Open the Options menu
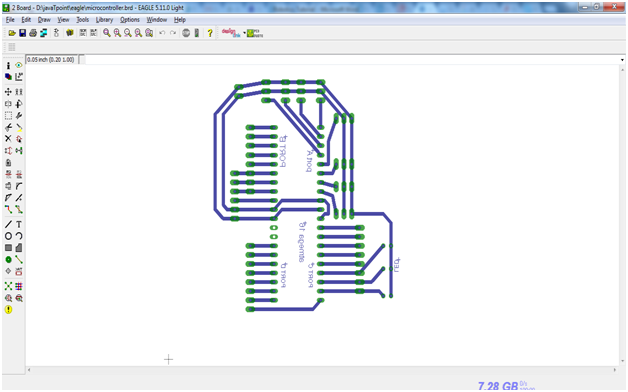 (130, 20)
